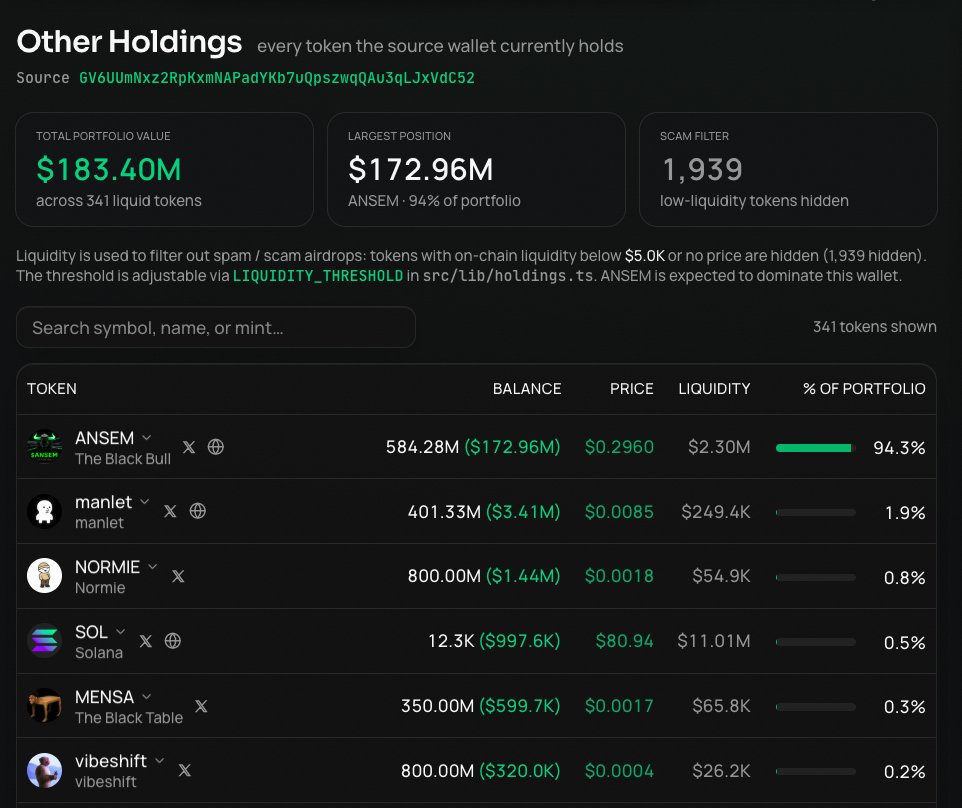This screenshot has width=962, height=808.
Task: Click manlet liquidity $249.4K
Action: click(716, 512)
